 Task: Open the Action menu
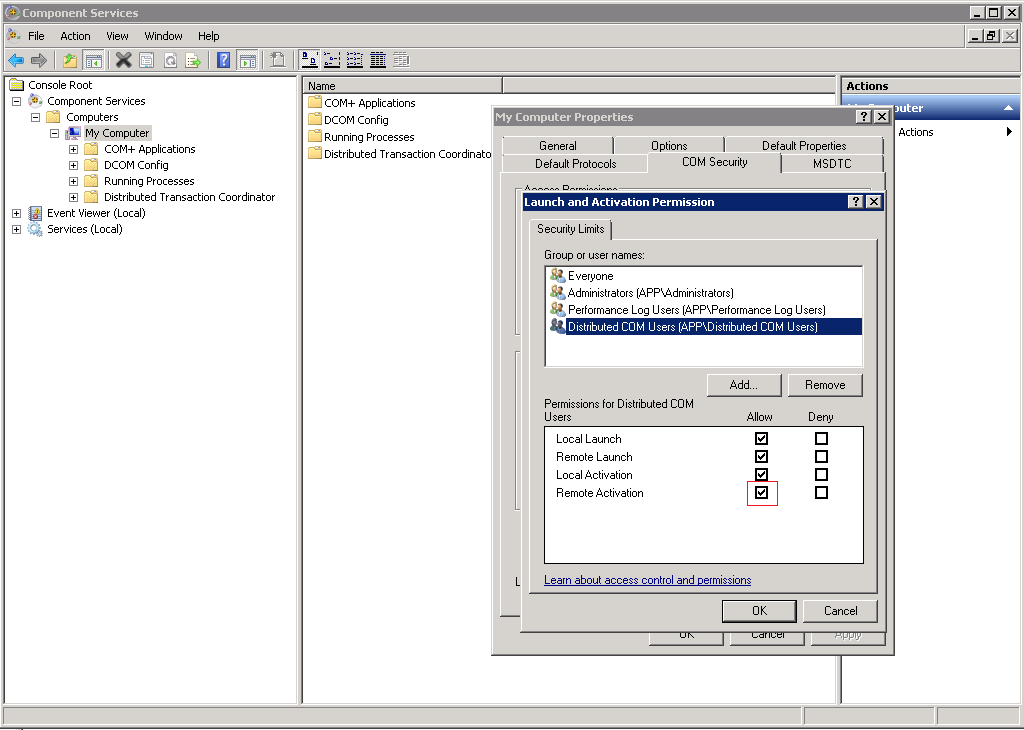[x=75, y=36]
